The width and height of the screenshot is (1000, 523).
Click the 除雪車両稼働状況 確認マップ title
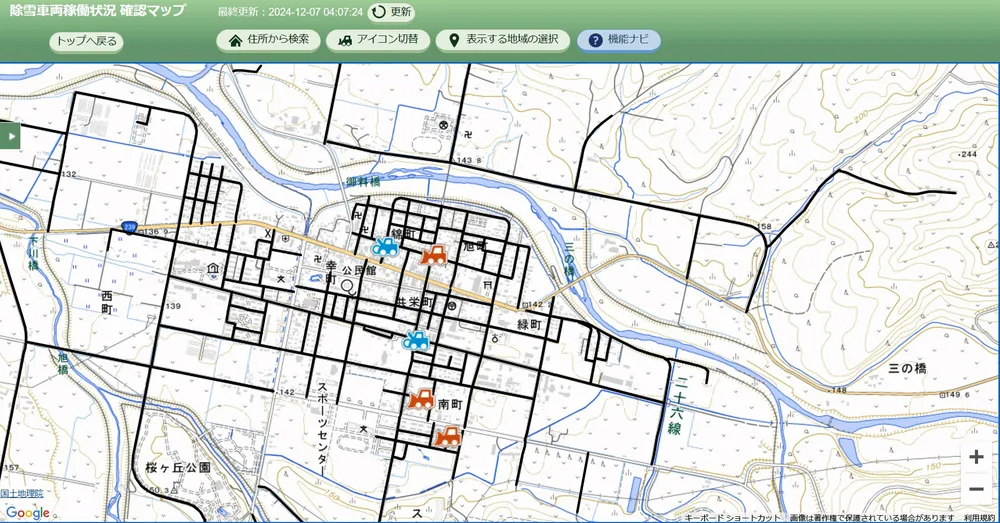coord(97,11)
